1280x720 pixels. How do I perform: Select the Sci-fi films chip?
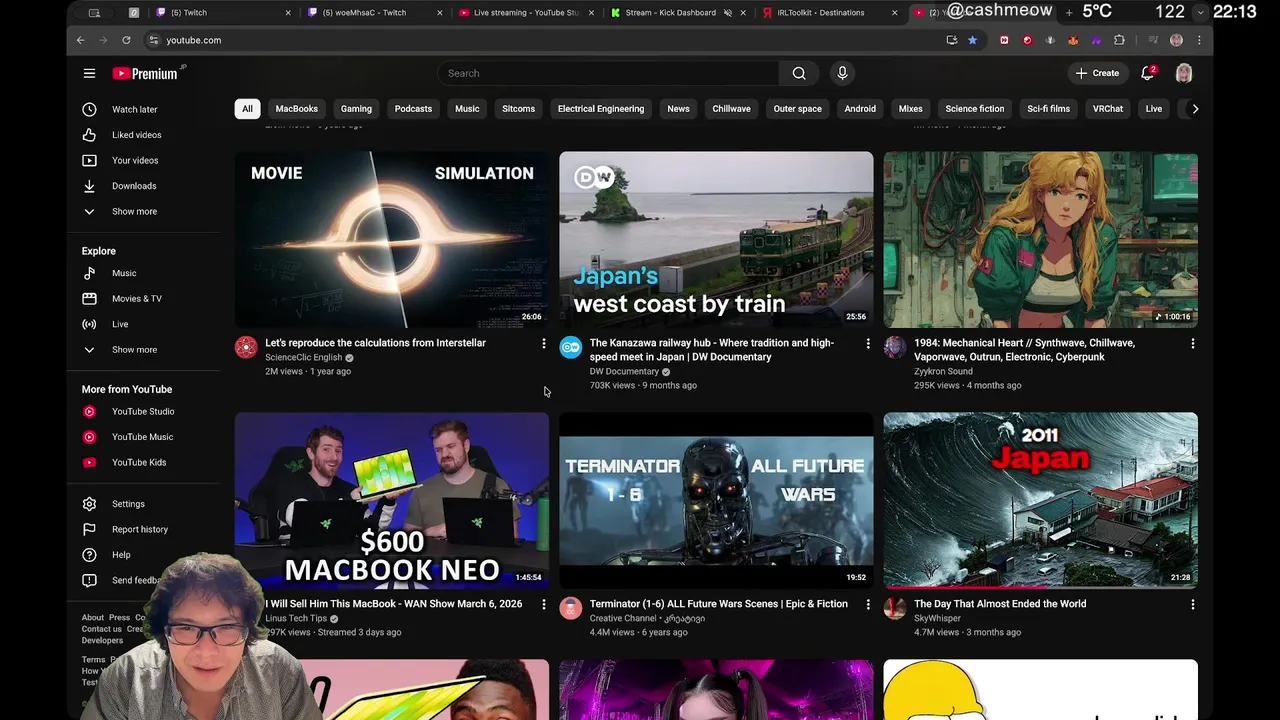(x=1048, y=109)
